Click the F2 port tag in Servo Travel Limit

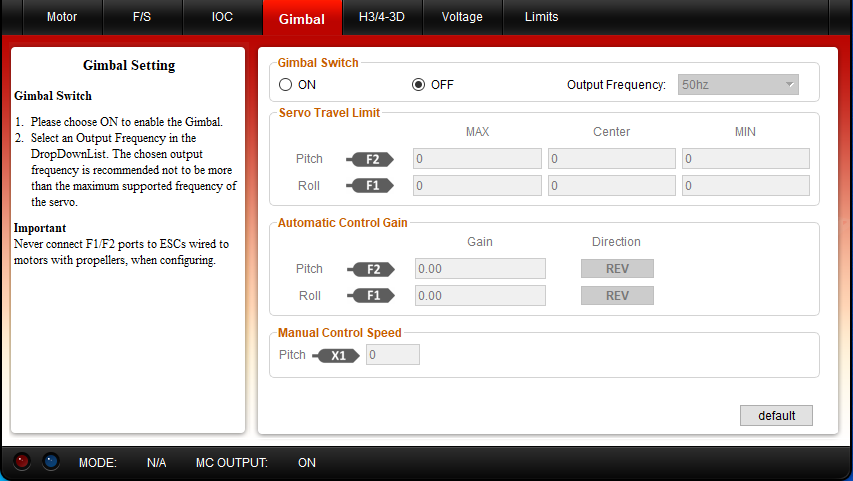(371, 159)
